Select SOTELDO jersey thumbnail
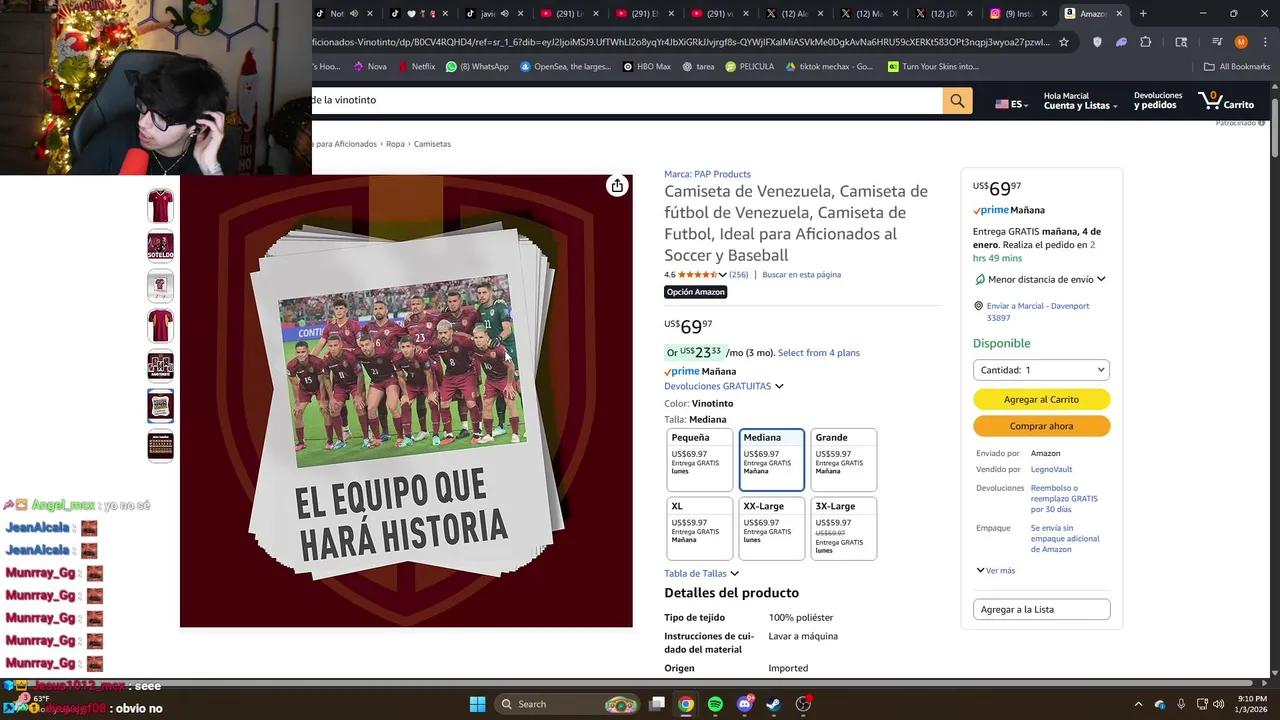This screenshot has height=720, width=1280. (x=160, y=246)
